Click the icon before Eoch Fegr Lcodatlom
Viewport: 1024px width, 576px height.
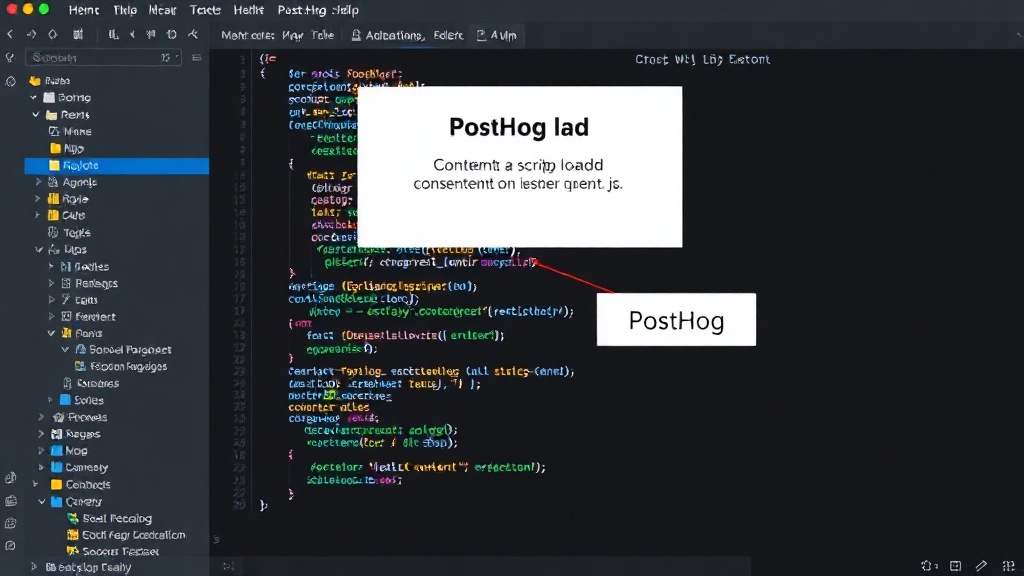click(72, 535)
